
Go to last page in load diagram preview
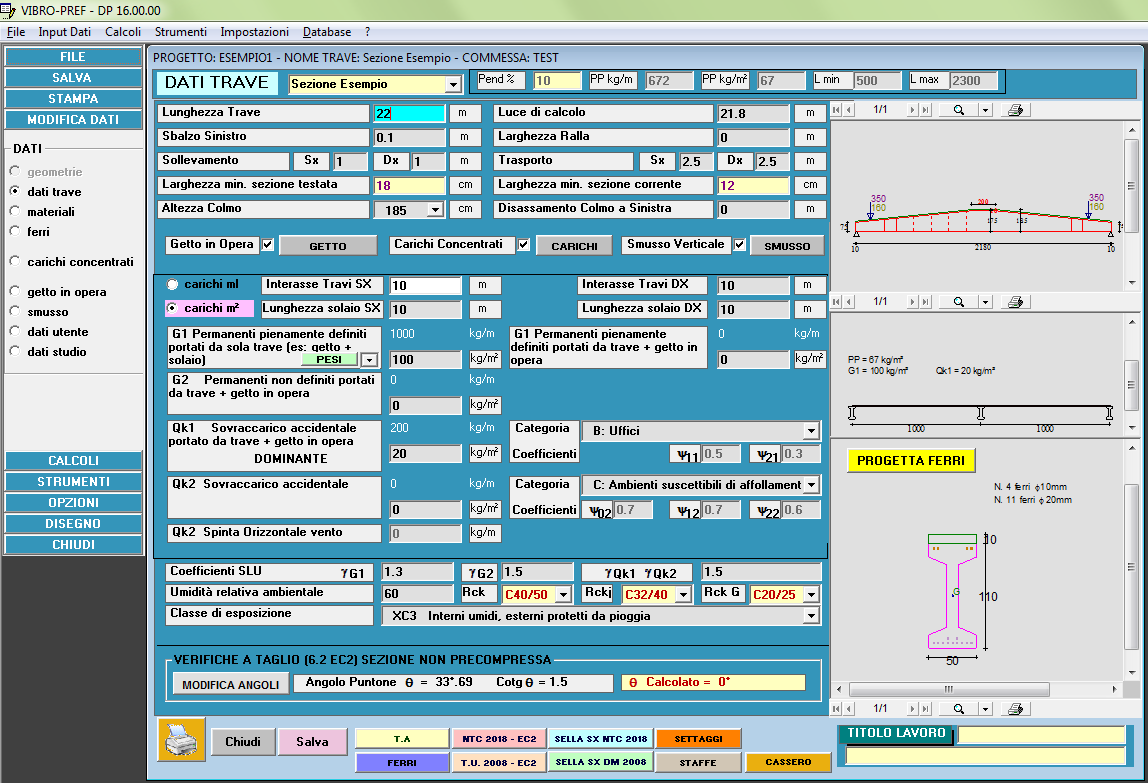pyautogui.click(x=925, y=302)
